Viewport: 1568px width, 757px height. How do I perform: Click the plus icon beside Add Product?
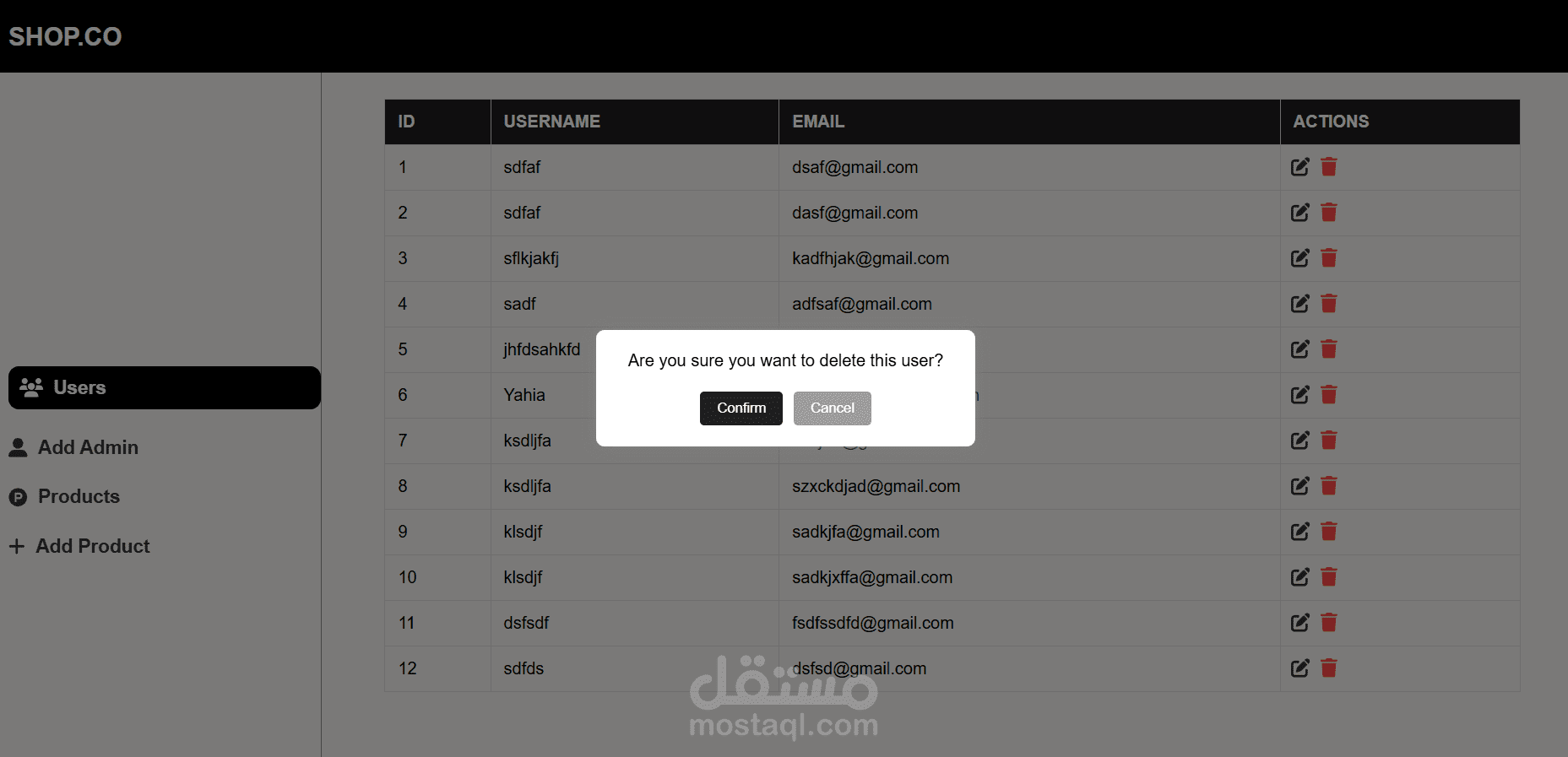[17, 546]
